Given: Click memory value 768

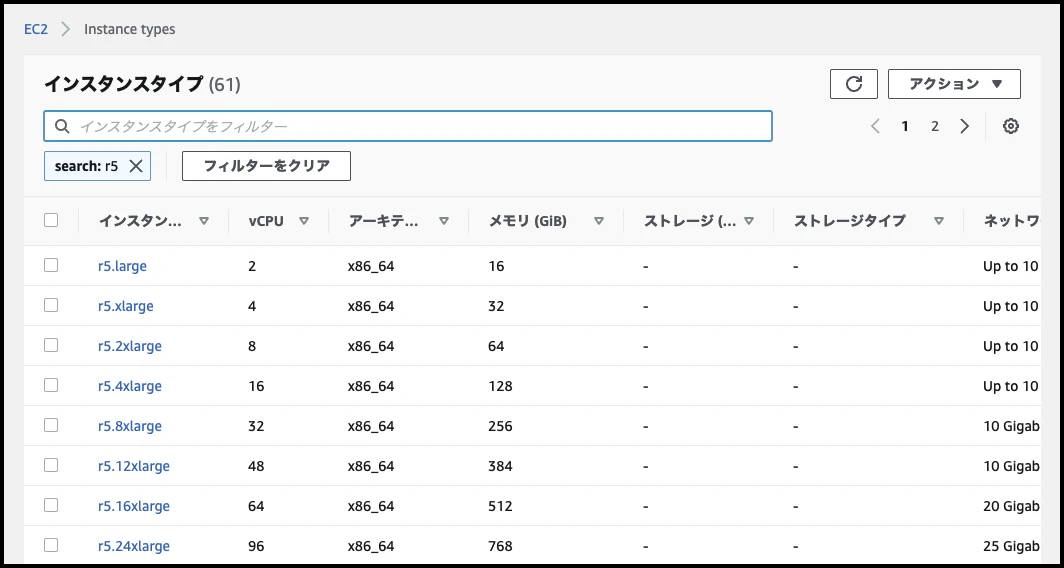Looking at the screenshot, I should pos(500,546).
